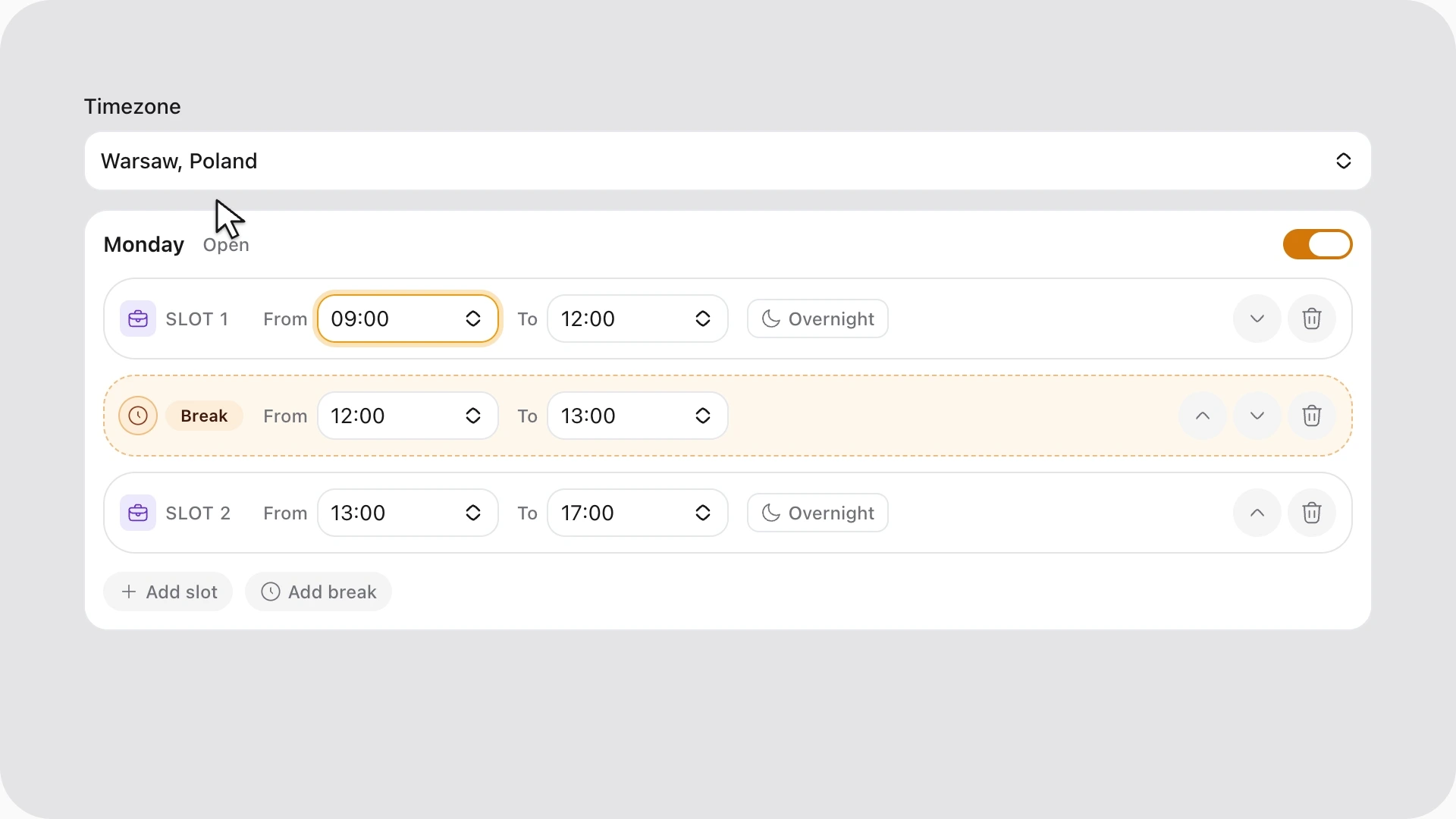Click the Break label badge
The width and height of the screenshot is (1456, 819).
pos(204,416)
